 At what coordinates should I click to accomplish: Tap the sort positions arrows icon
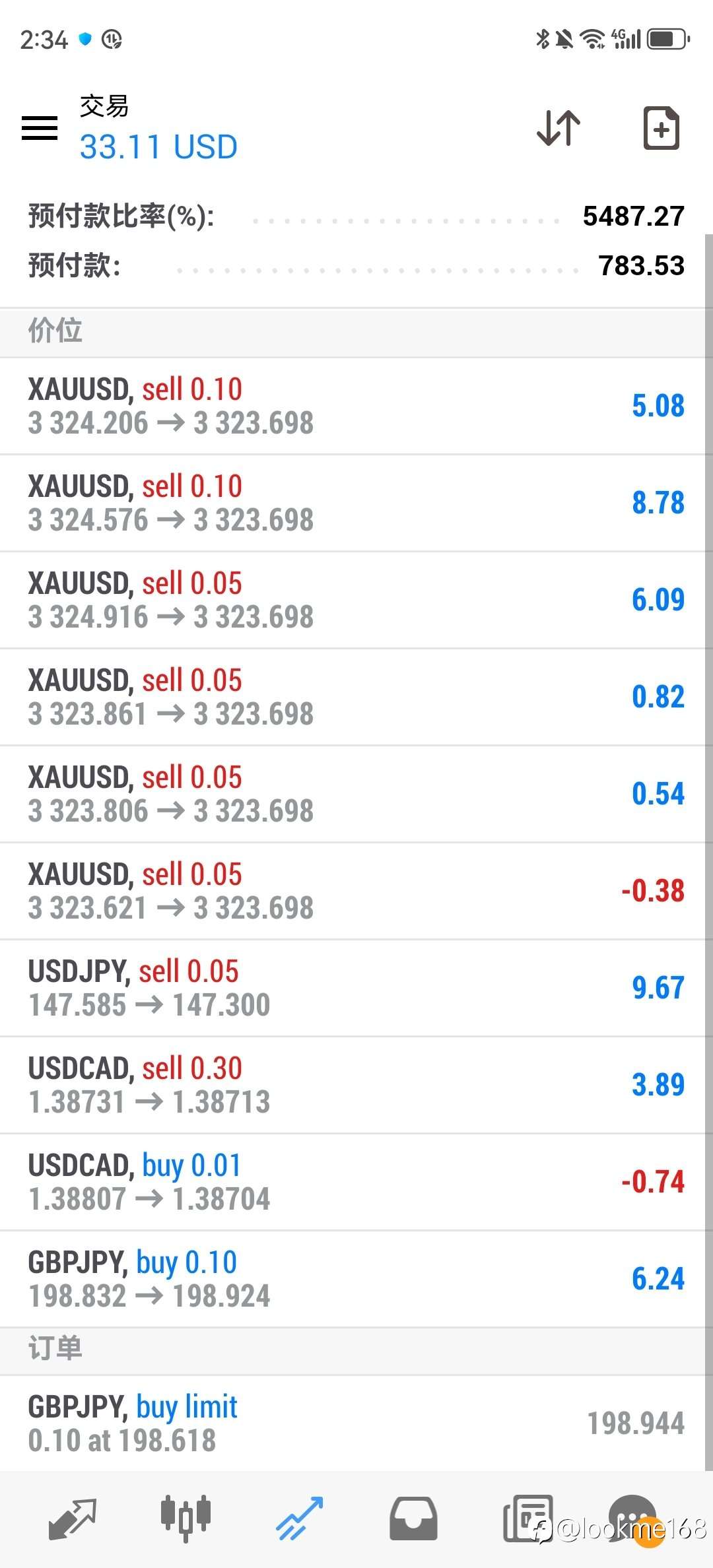[x=559, y=127]
